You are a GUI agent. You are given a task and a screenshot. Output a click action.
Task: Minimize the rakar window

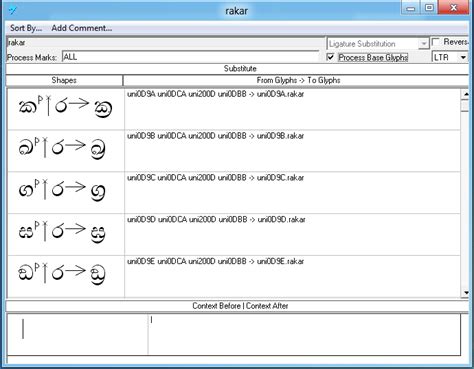point(411,8)
